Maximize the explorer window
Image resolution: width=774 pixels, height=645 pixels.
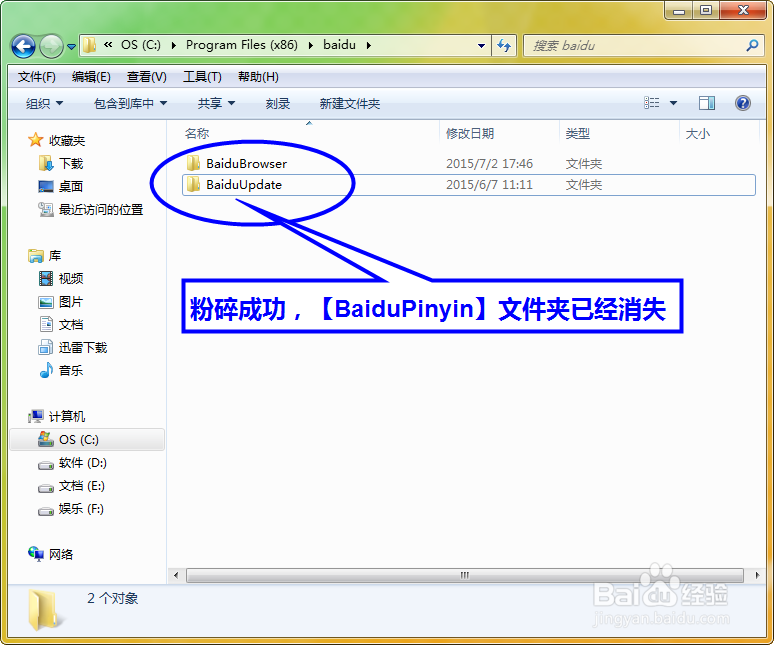[x=706, y=10]
